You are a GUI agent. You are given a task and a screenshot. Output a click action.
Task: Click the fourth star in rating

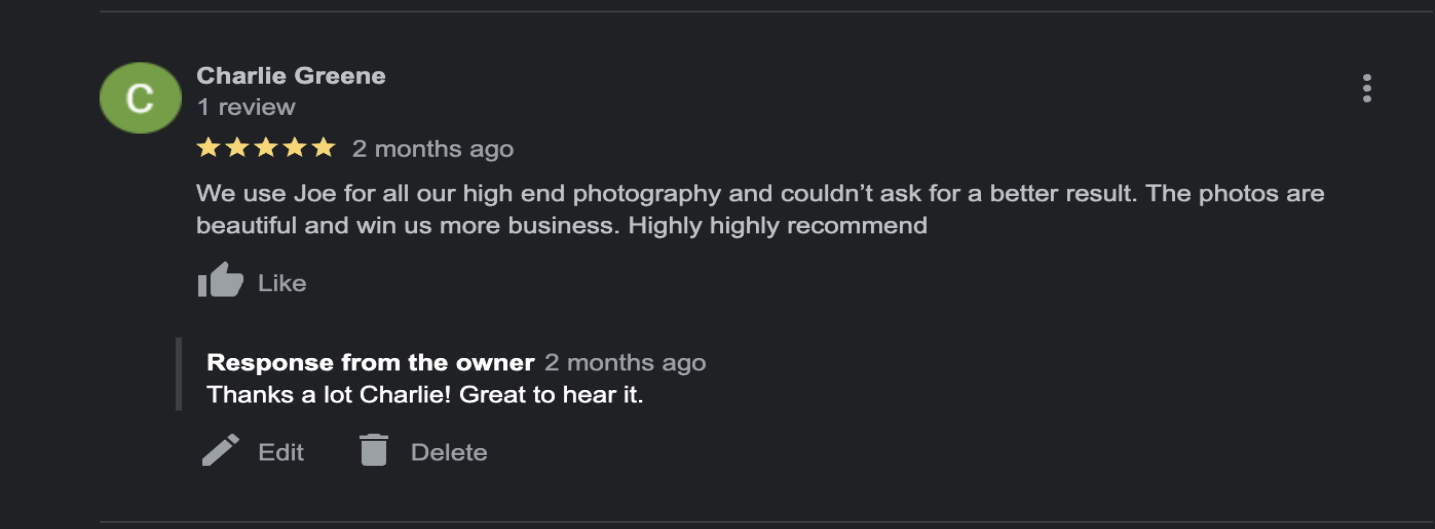294,149
